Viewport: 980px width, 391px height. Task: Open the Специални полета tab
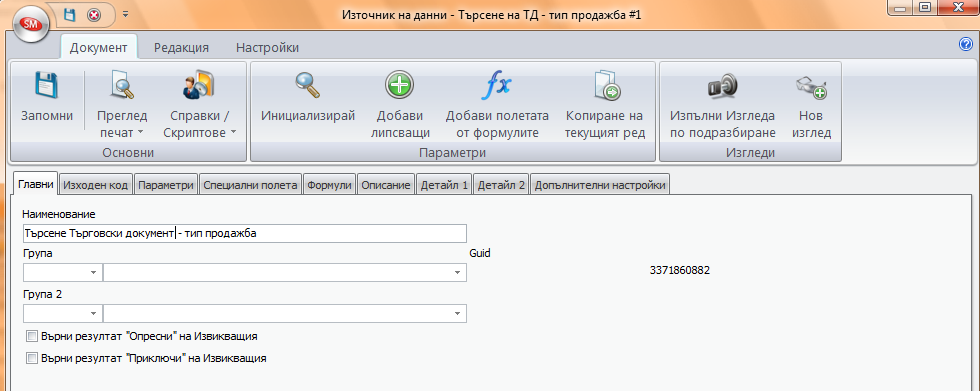(x=251, y=186)
